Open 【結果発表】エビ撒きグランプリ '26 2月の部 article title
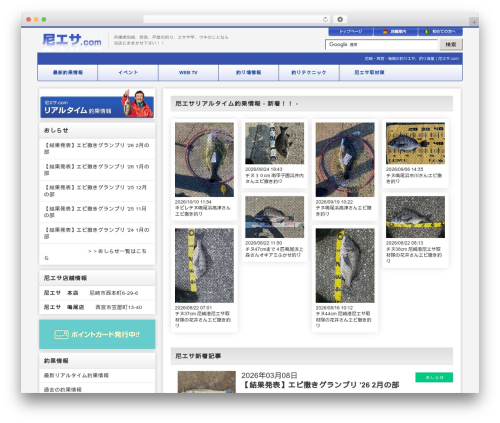This screenshot has width=500, height=423. point(320,385)
